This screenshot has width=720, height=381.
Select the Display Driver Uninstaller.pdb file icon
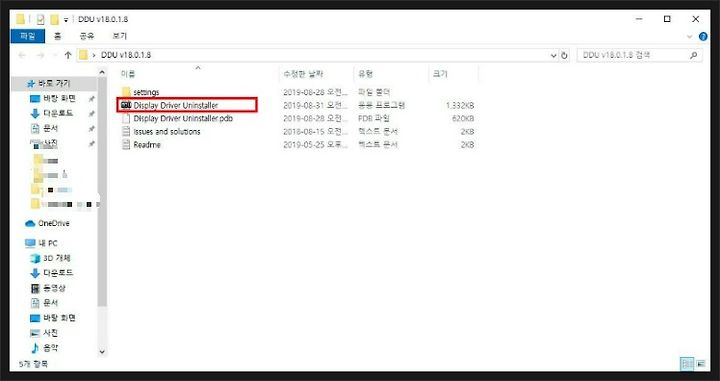(126, 118)
